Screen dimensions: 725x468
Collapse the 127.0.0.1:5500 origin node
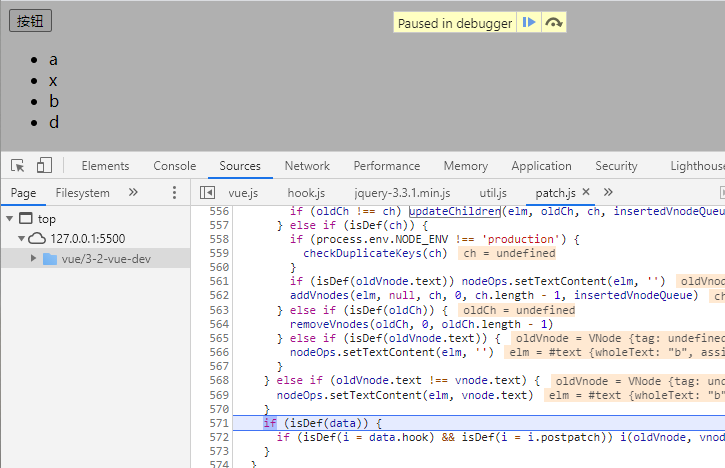tap(21, 239)
